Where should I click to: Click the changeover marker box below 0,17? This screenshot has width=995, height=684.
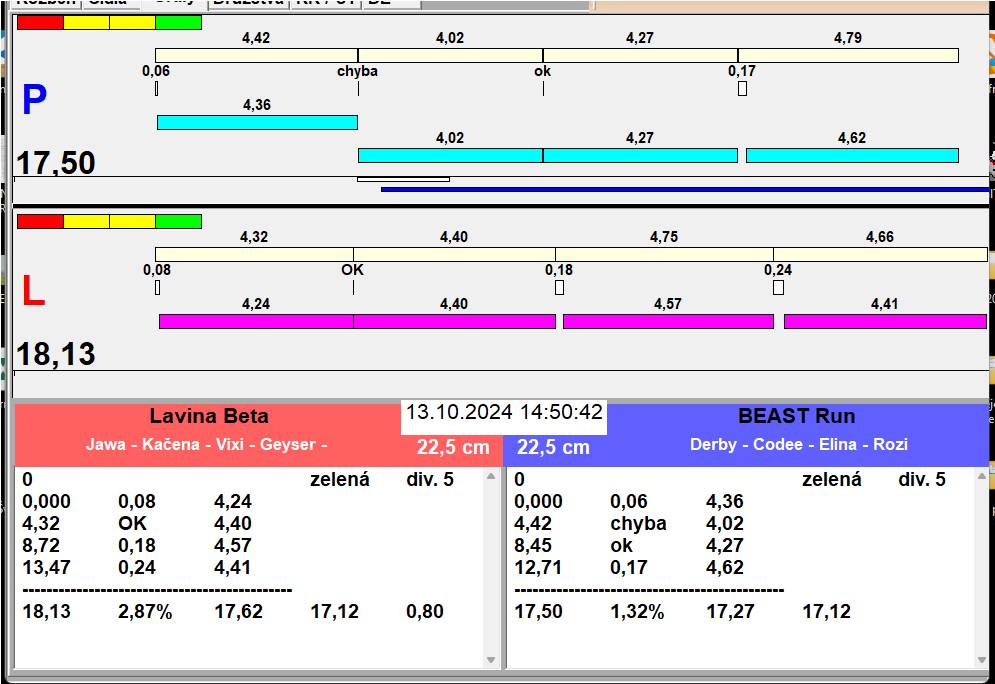(742, 89)
